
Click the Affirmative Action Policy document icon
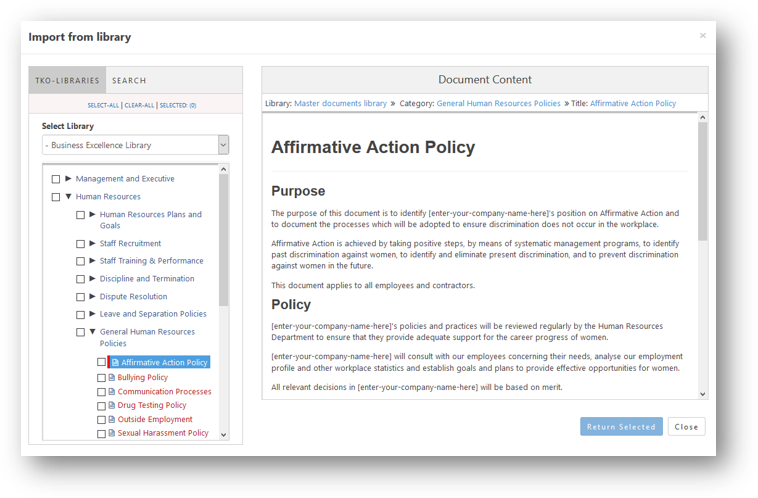click(x=116, y=362)
